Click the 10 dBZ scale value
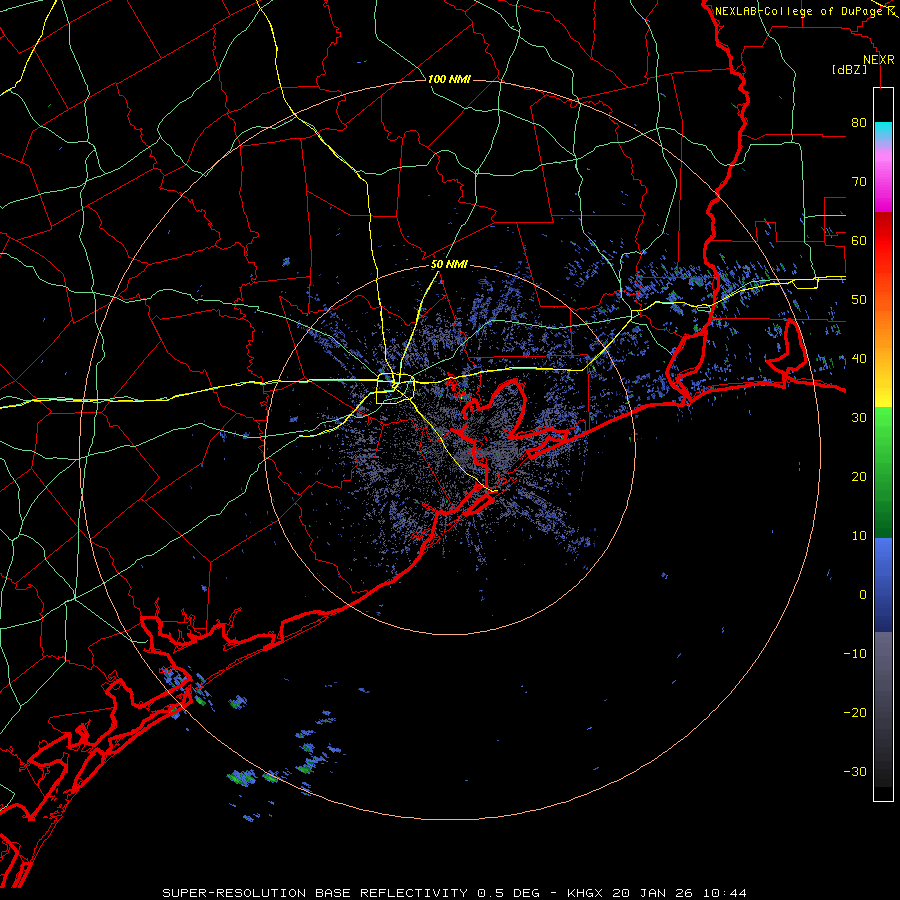This screenshot has width=900, height=900. (x=859, y=536)
